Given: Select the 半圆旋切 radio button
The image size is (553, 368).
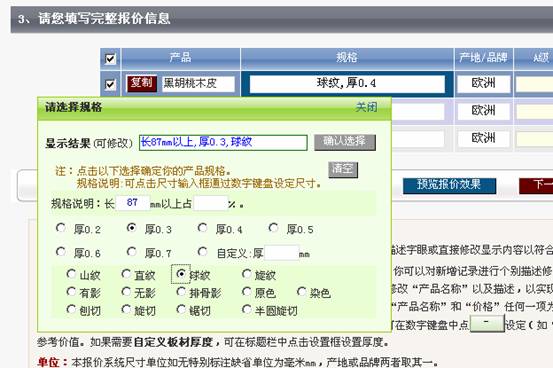Looking at the screenshot, I should 247,309.
